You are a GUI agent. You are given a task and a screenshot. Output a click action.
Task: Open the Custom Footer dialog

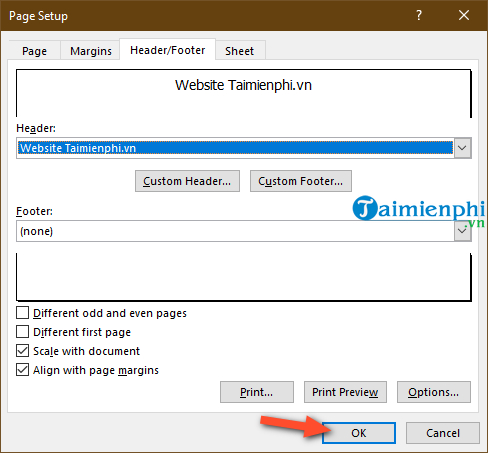(x=301, y=181)
